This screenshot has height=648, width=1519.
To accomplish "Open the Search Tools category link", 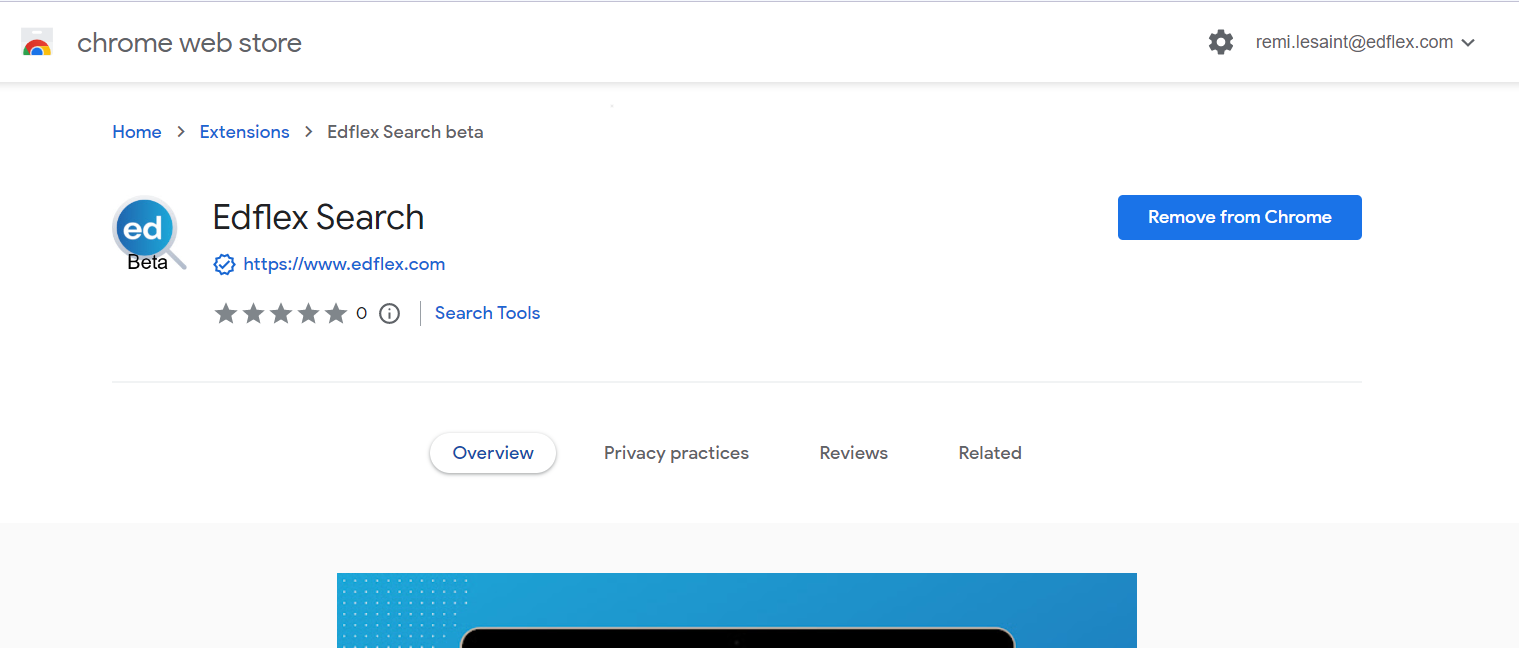I will tap(487, 313).
